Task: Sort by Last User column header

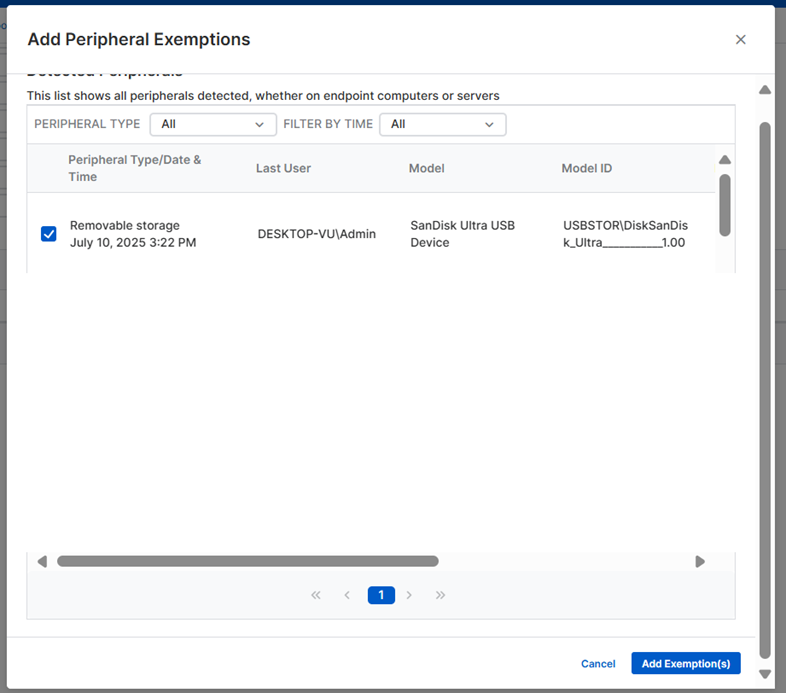Action: (283, 168)
